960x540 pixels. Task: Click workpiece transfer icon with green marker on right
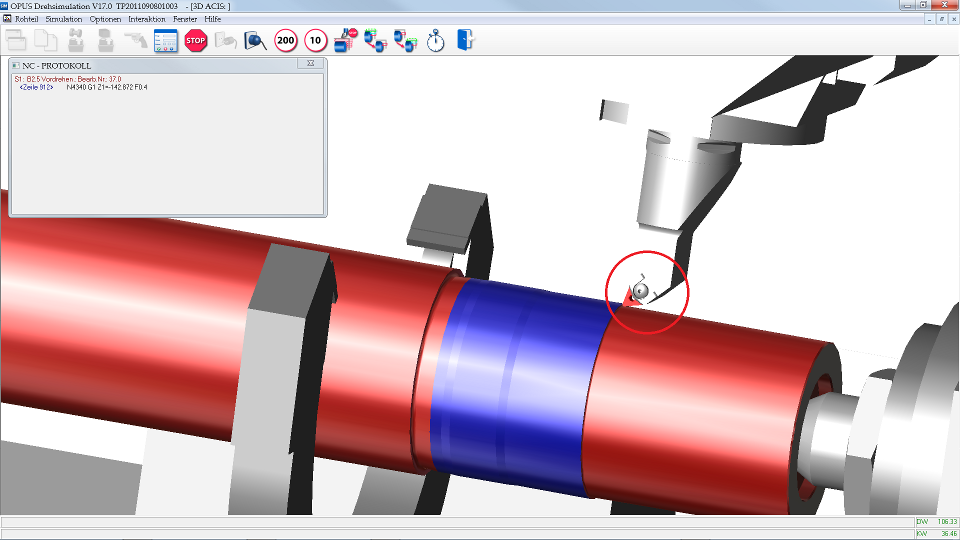point(405,41)
